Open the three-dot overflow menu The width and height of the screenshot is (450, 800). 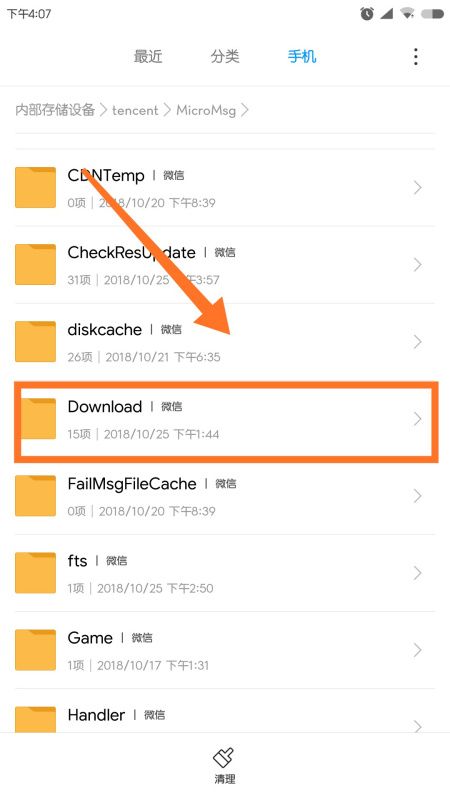[416, 57]
